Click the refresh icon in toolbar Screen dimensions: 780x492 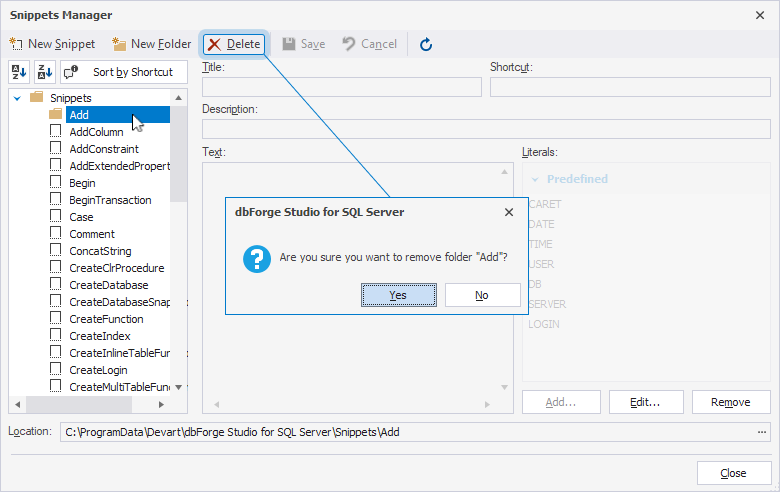426,45
